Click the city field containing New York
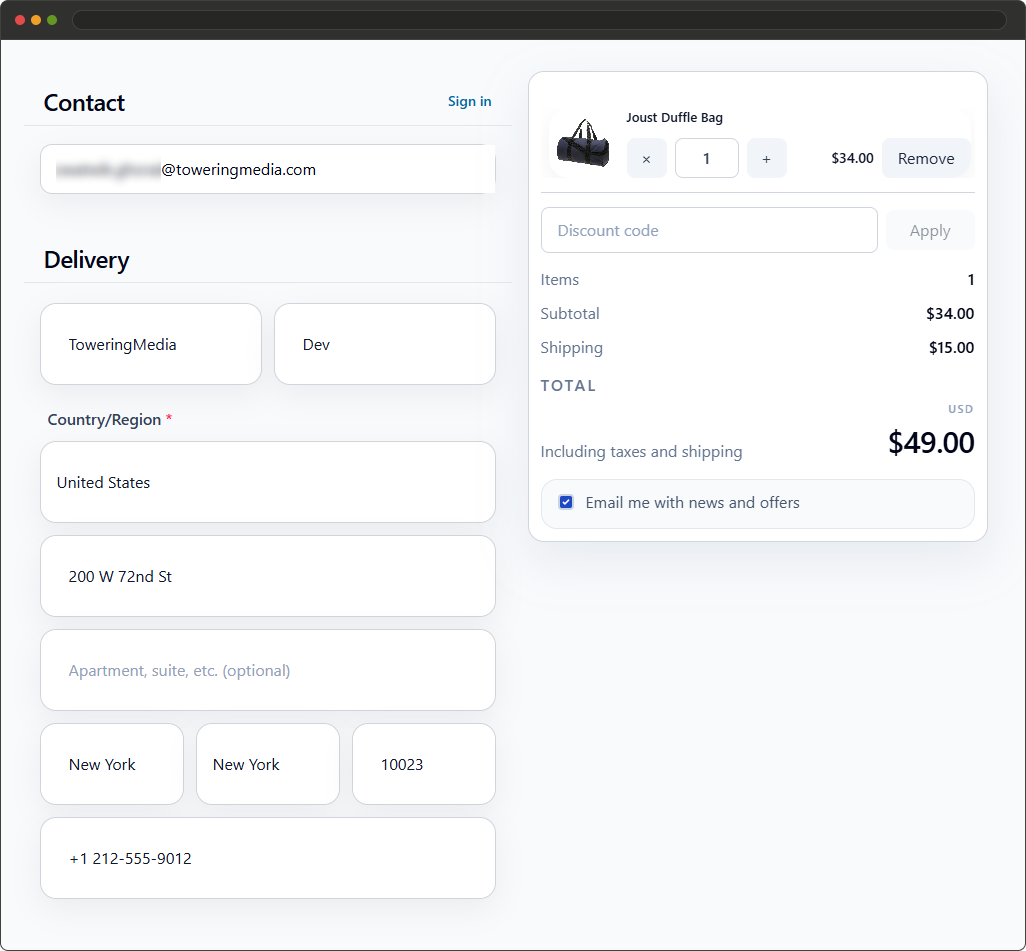 [112, 764]
